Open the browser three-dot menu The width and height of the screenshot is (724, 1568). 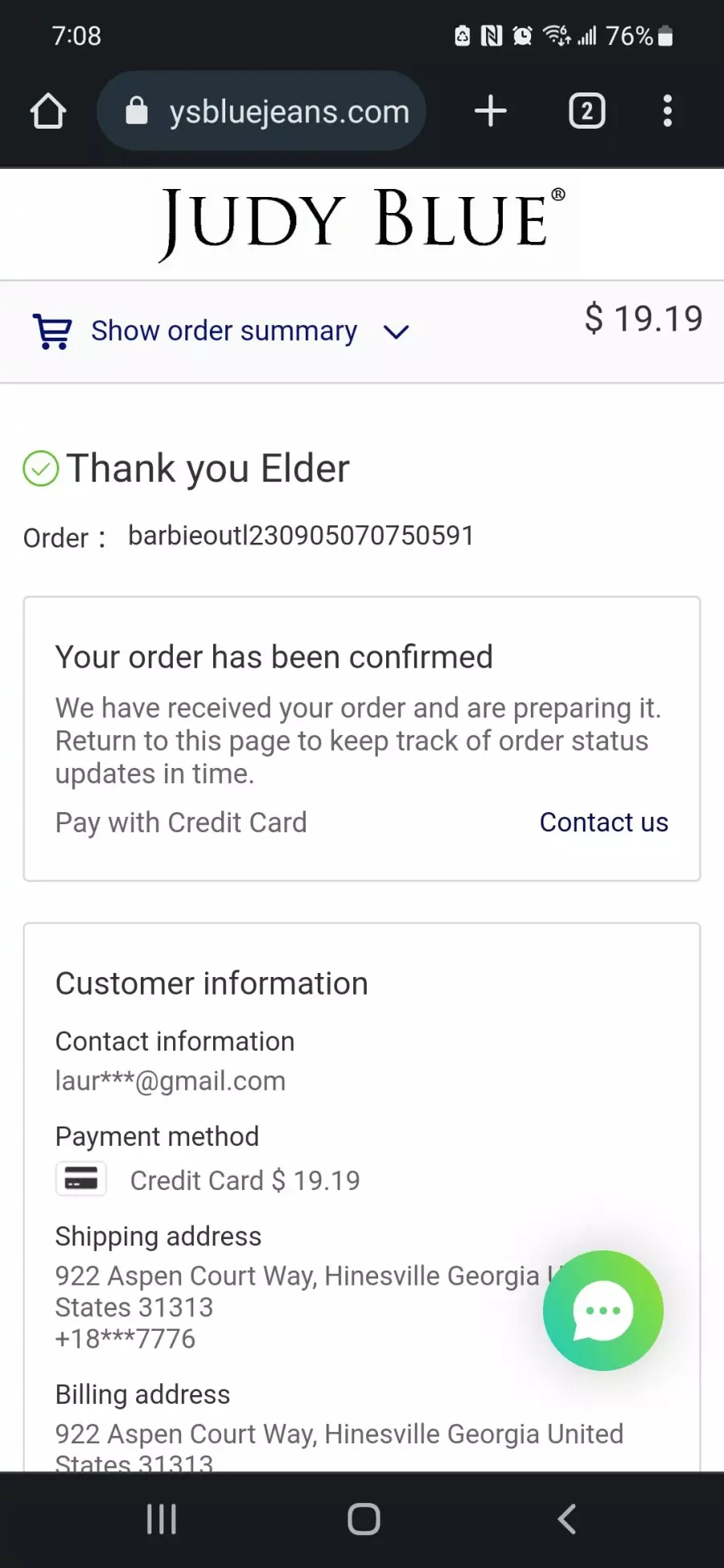tap(667, 111)
